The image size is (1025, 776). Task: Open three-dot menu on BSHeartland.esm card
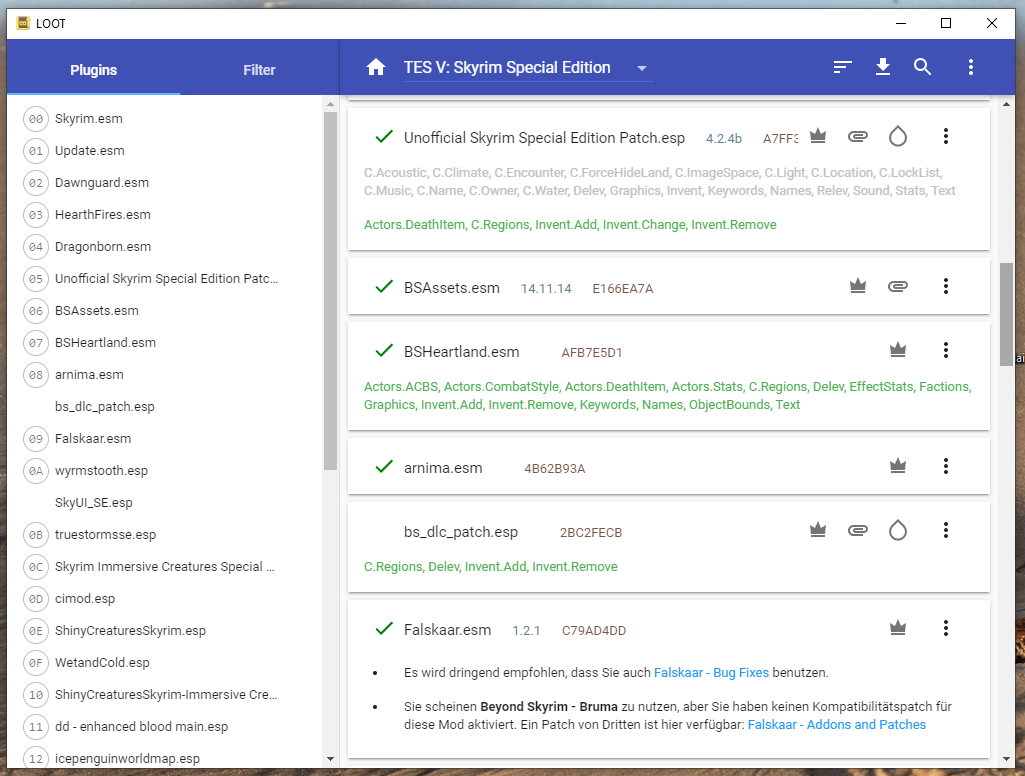tap(945, 351)
